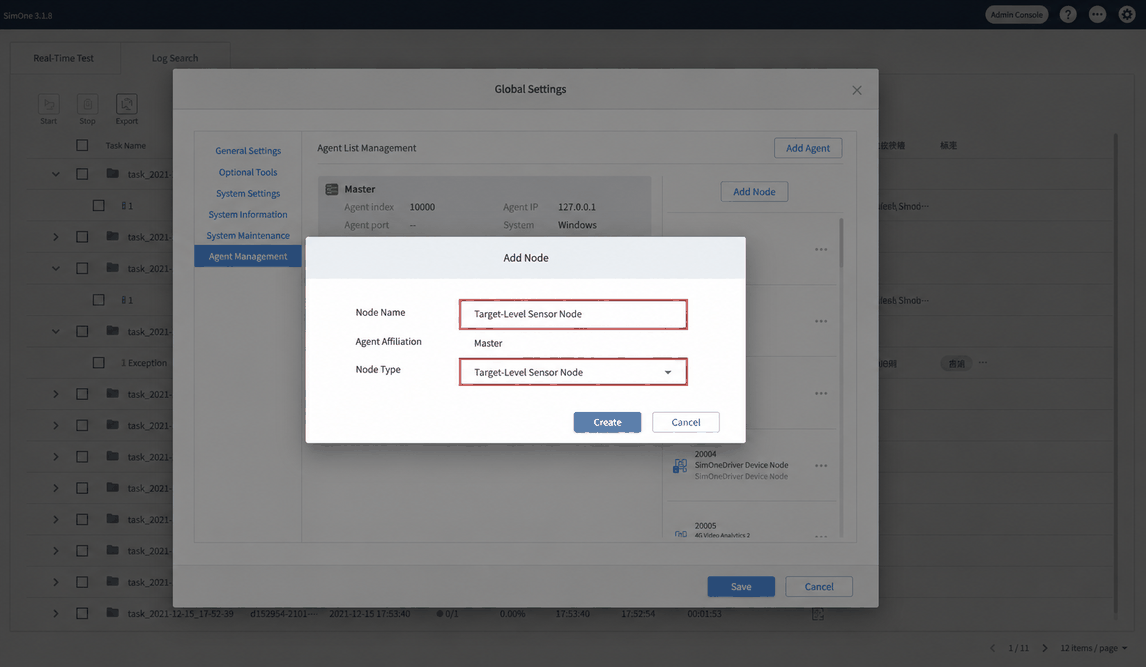Switch to the Real-Time Test tab
The image size is (1146, 667).
(x=64, y=58)
